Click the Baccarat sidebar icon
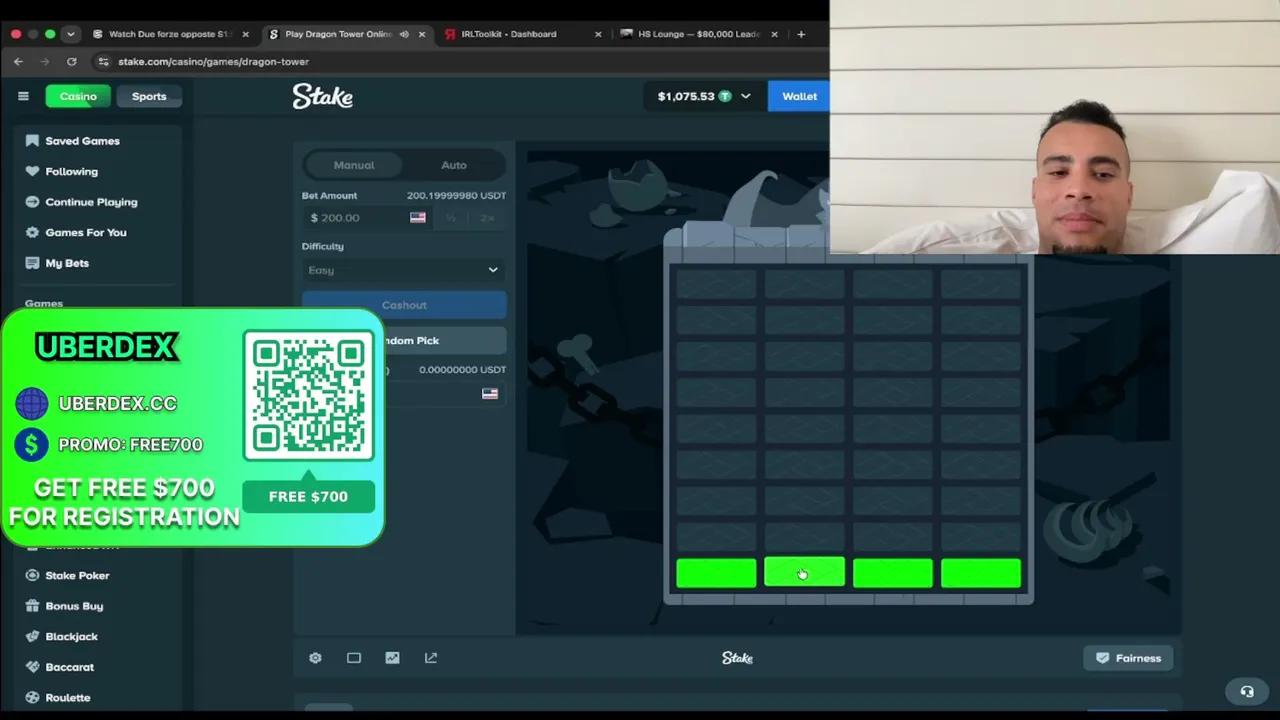Image resolution: width=1280 pixels, height=720 pixels. (32, 667)
